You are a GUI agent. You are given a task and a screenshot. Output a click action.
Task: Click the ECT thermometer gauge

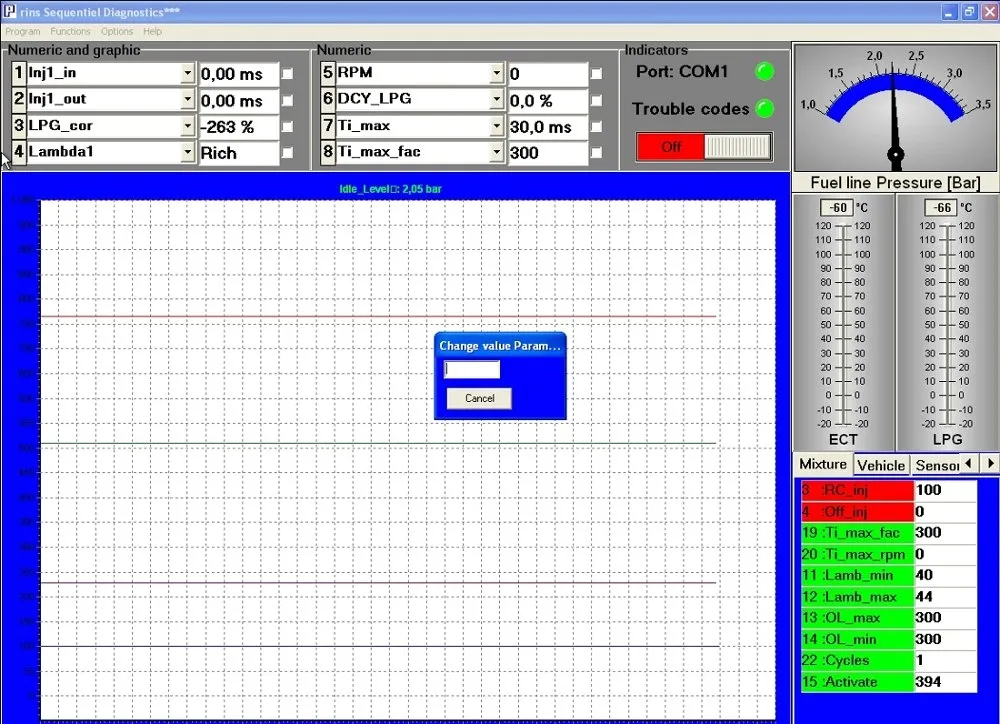pos(843,322)
